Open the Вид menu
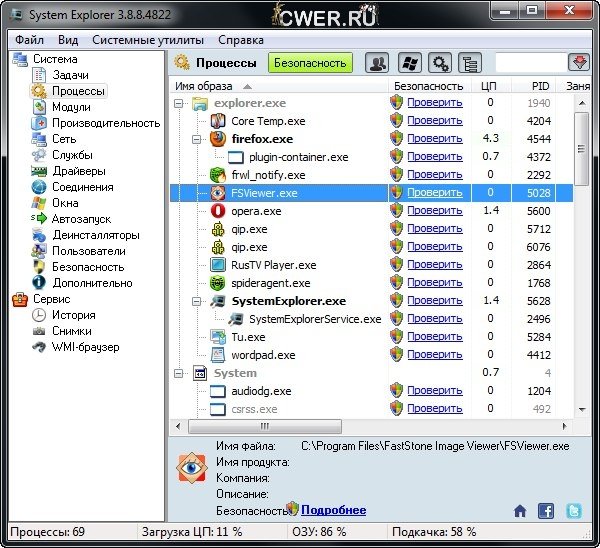Image resolution: width=600 pixels, height=548 pixels. (x=68, y=40)
